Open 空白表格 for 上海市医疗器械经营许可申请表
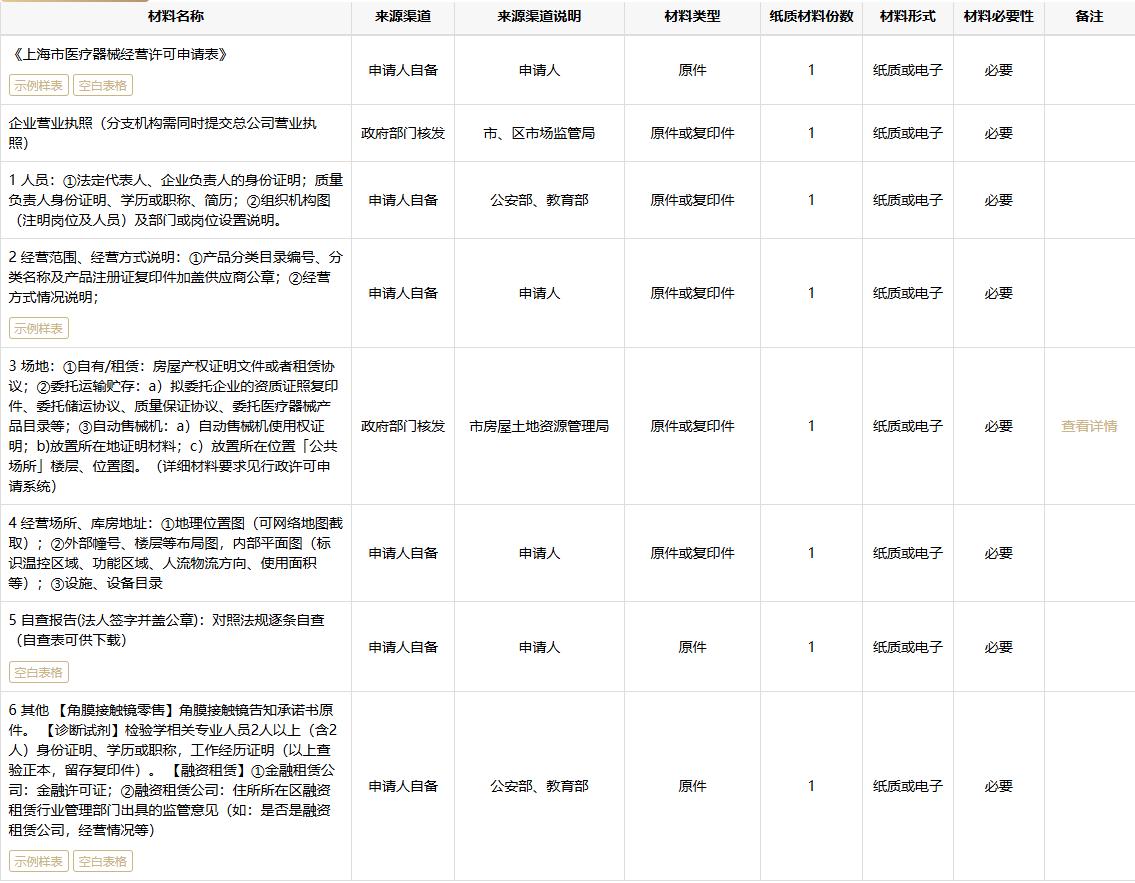 coord(103,85)
